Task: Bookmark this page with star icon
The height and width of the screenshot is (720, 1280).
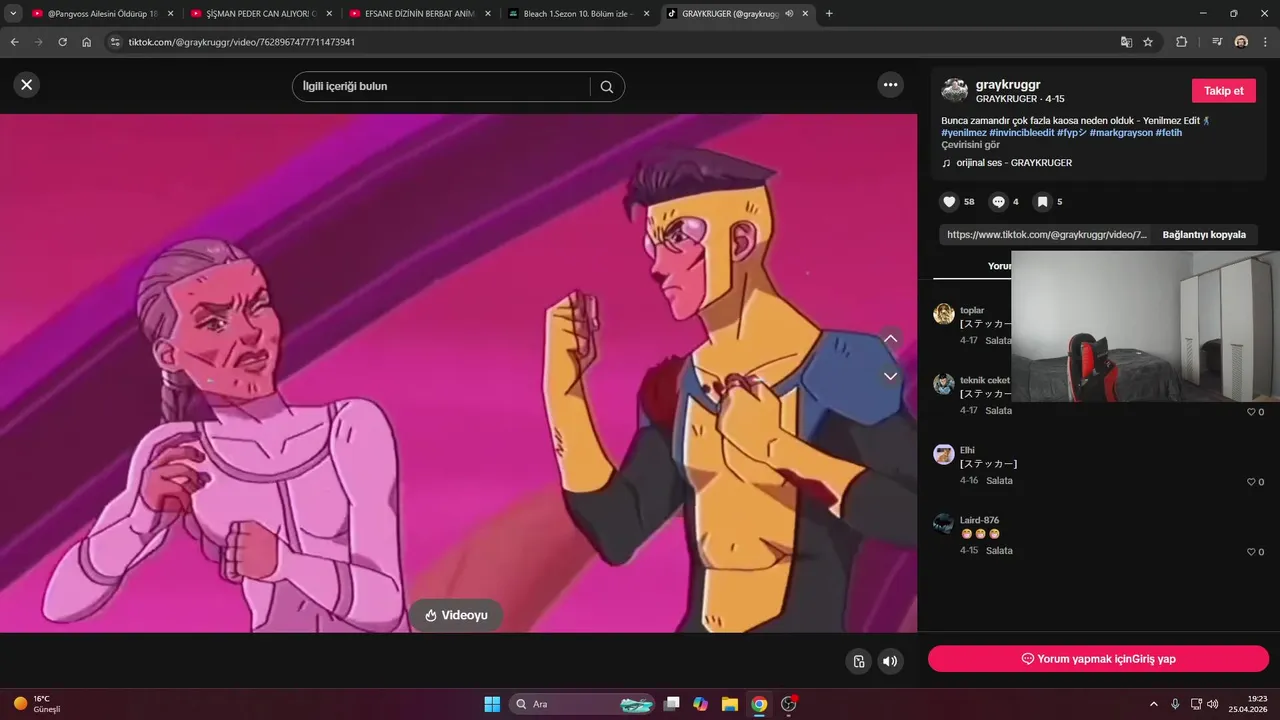Action: point(1148,42)
